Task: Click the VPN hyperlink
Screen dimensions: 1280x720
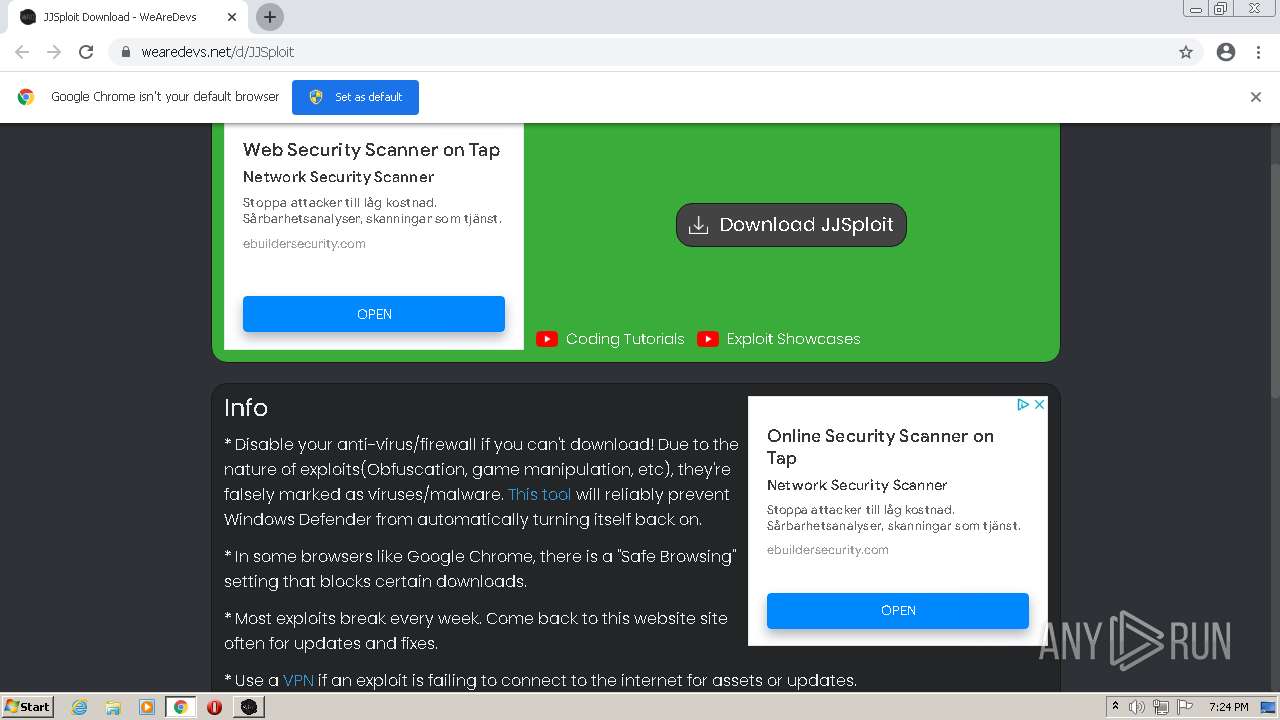Action: (298, 680)
